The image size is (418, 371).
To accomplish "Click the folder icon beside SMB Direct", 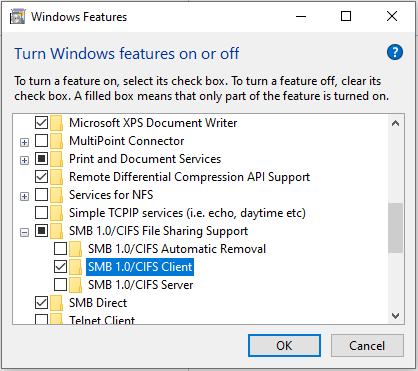I will (56, 303).
